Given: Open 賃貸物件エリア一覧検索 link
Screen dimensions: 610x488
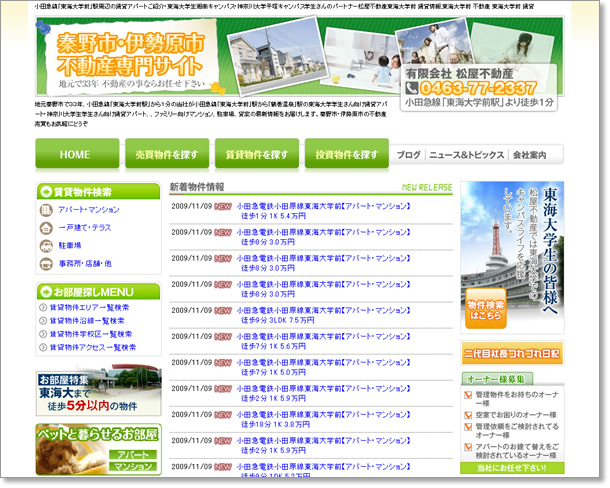Looking at the screenshot, I should 89,308.
